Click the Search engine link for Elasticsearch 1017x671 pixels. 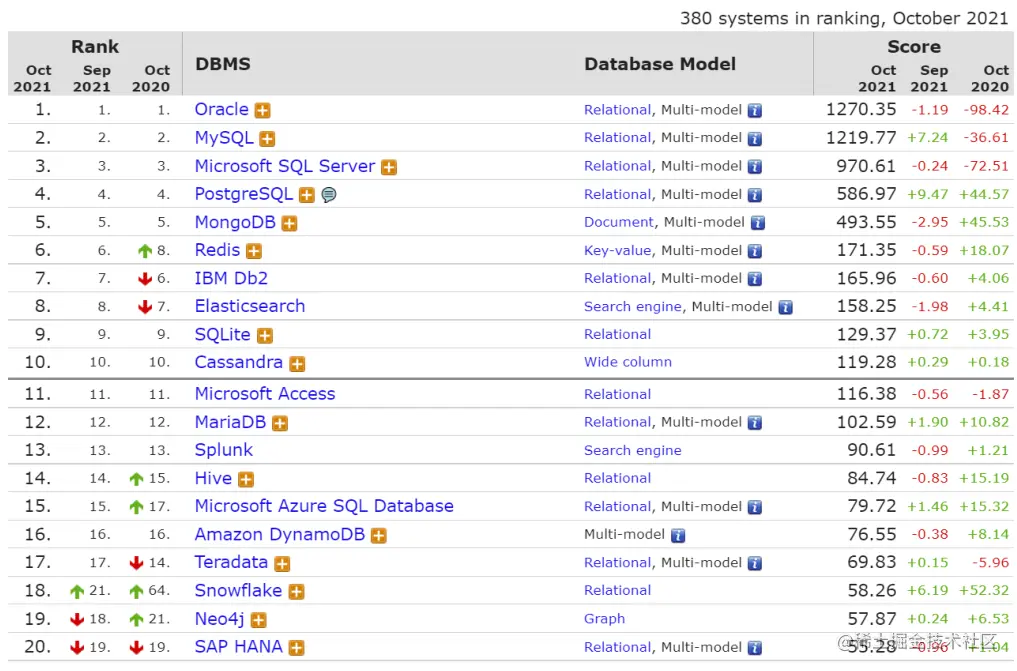pos(633,307)
